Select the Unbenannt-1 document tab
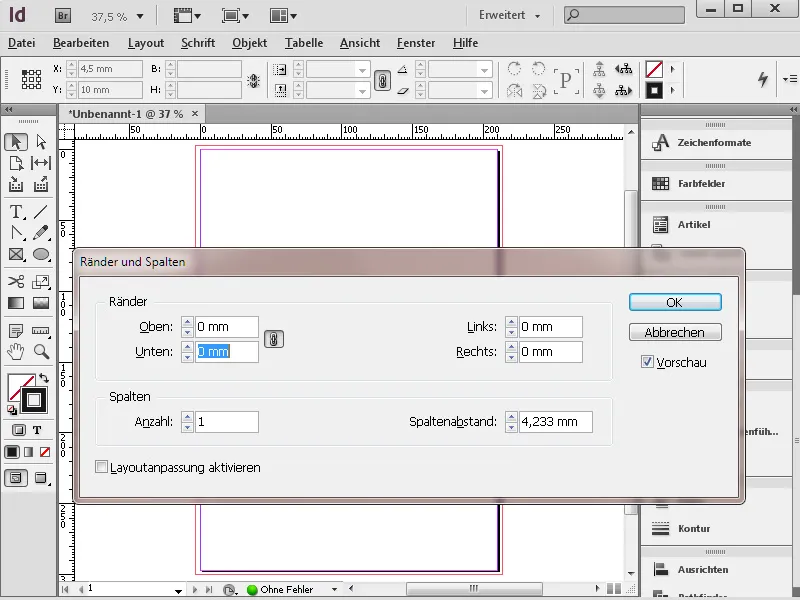This screenshot has width=800, height=600. [126, 114]
